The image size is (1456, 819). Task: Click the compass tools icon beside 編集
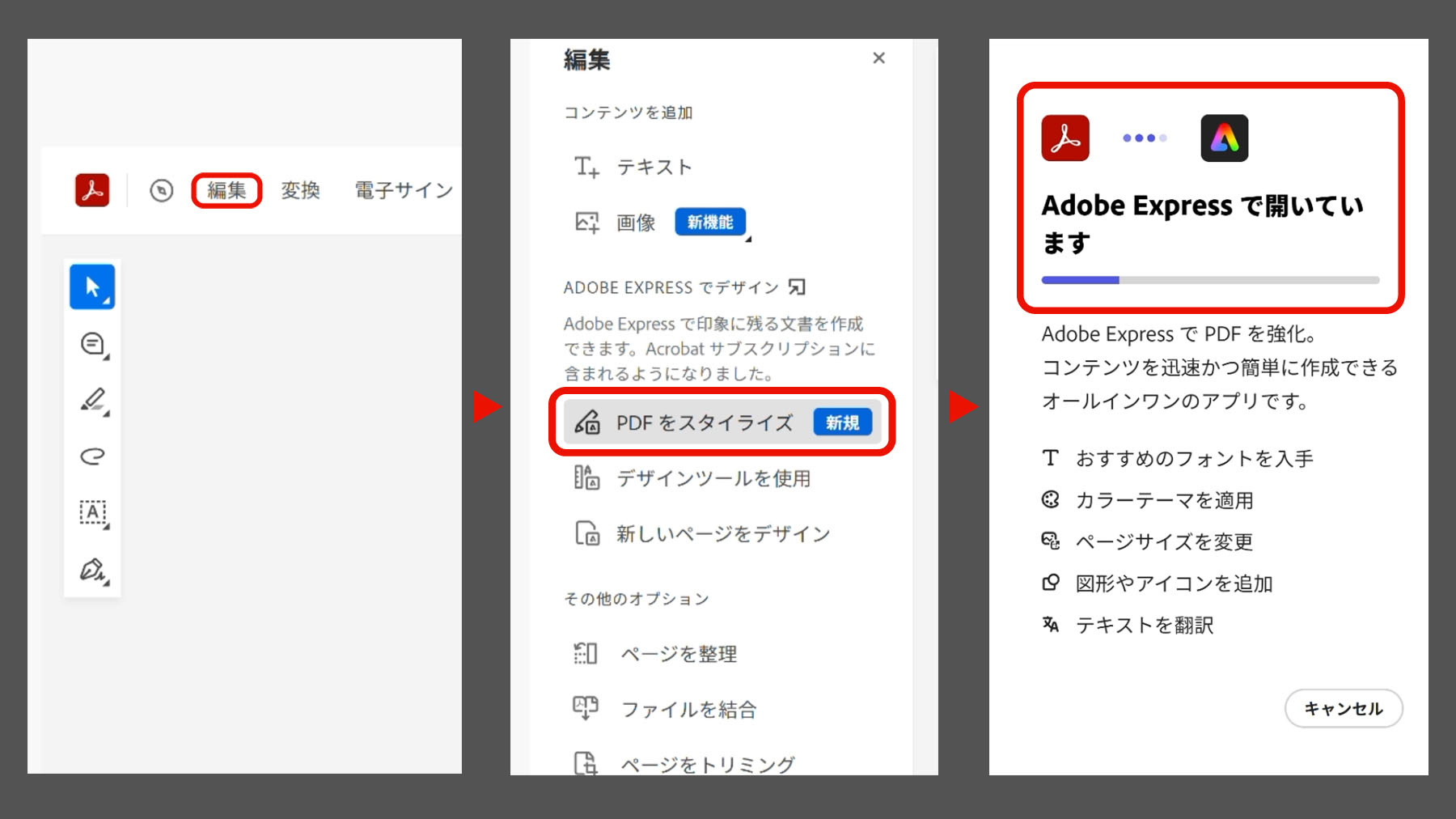tap(162, 190)
